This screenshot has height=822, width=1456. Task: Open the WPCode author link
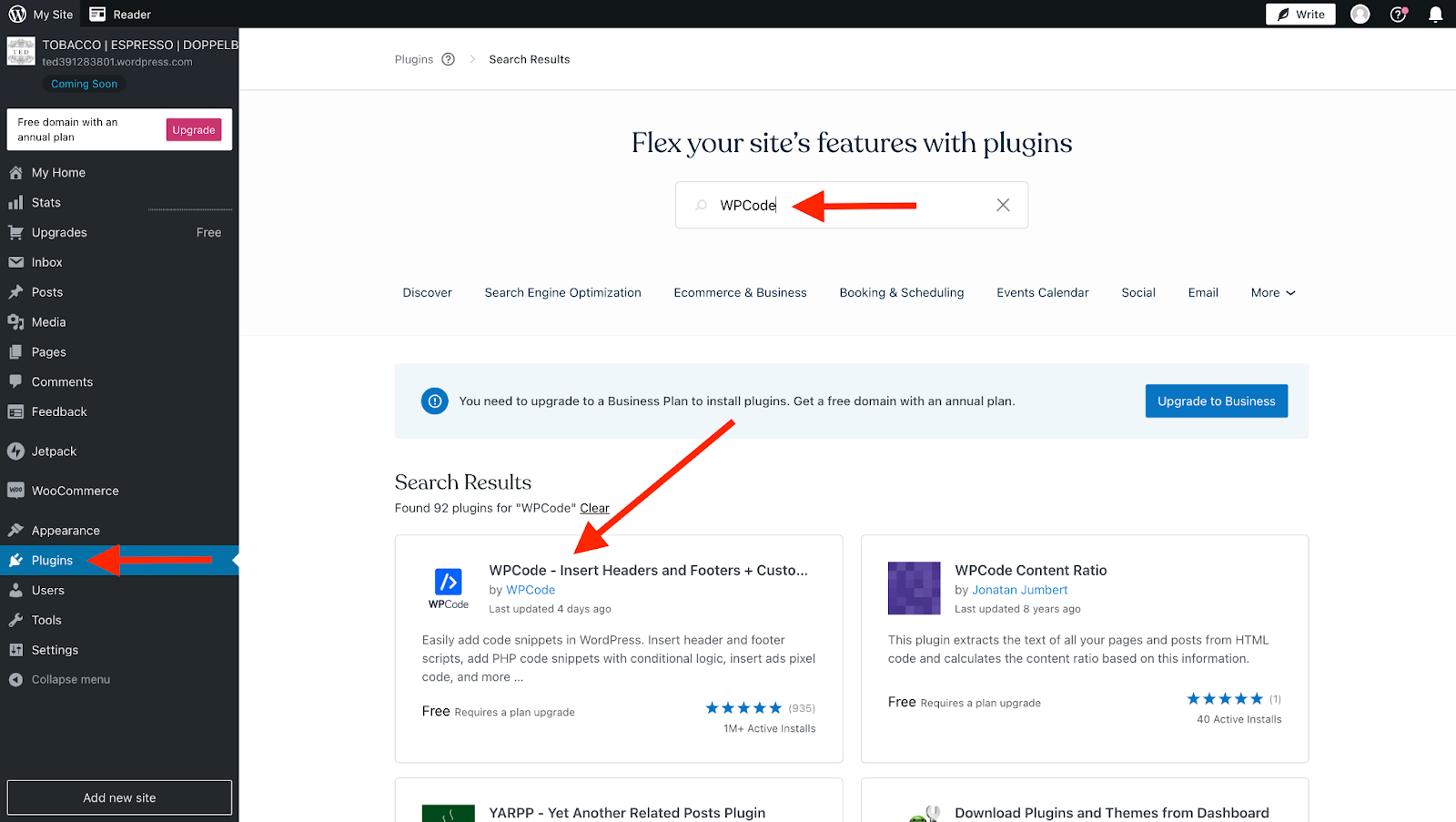tap(531, 590)
